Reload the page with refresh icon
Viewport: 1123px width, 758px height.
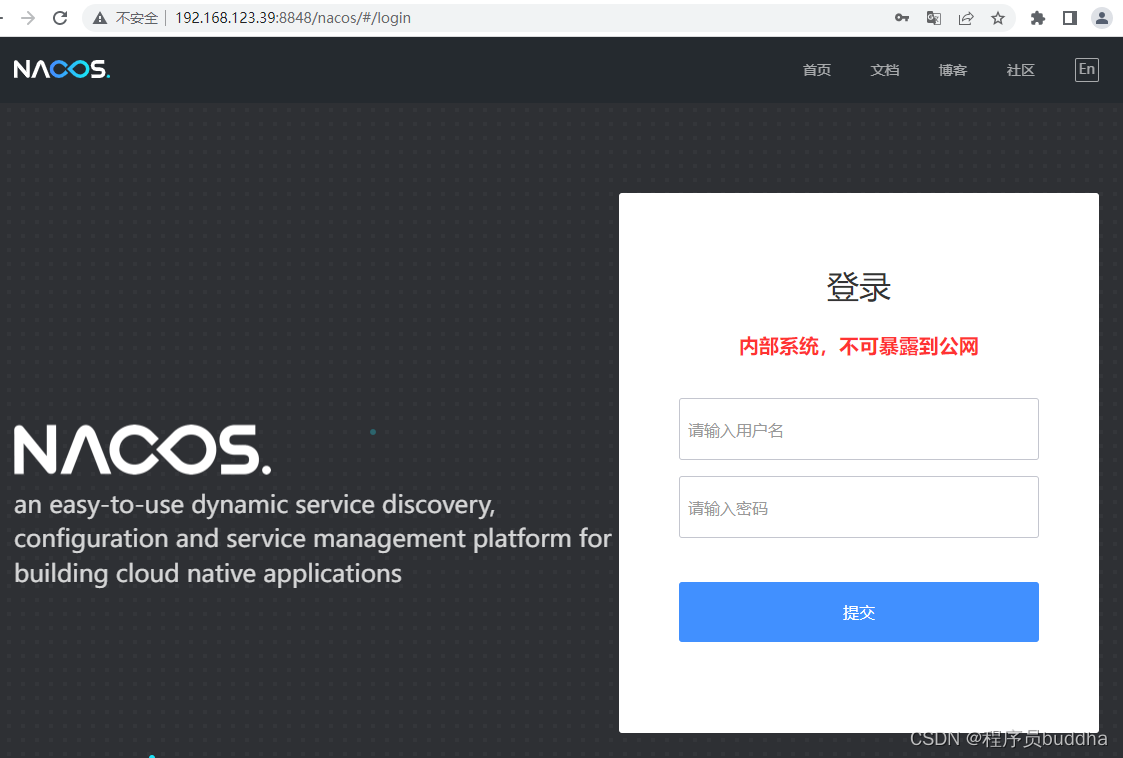point(60,18)
